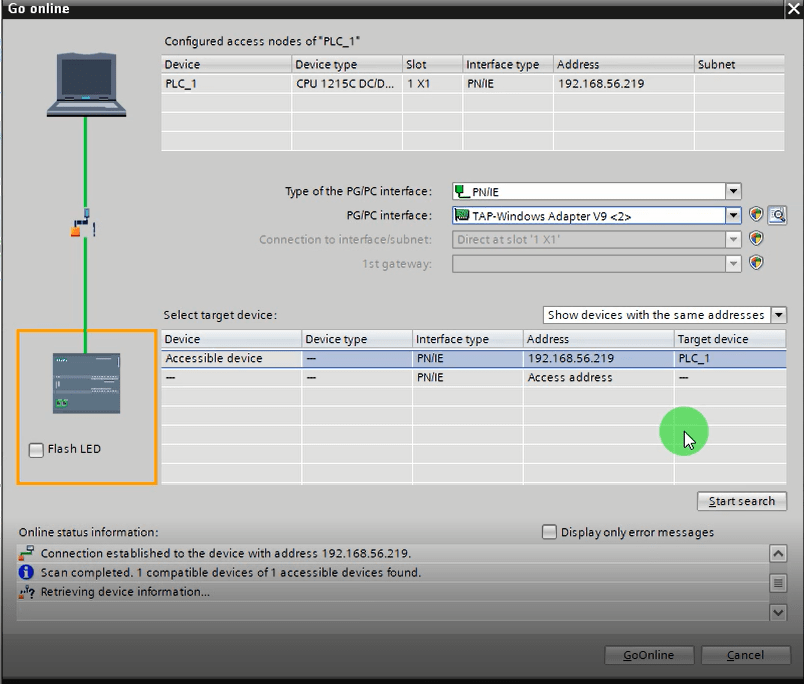Open Type of the PG/PC interface dropdown

coord(733,191)
